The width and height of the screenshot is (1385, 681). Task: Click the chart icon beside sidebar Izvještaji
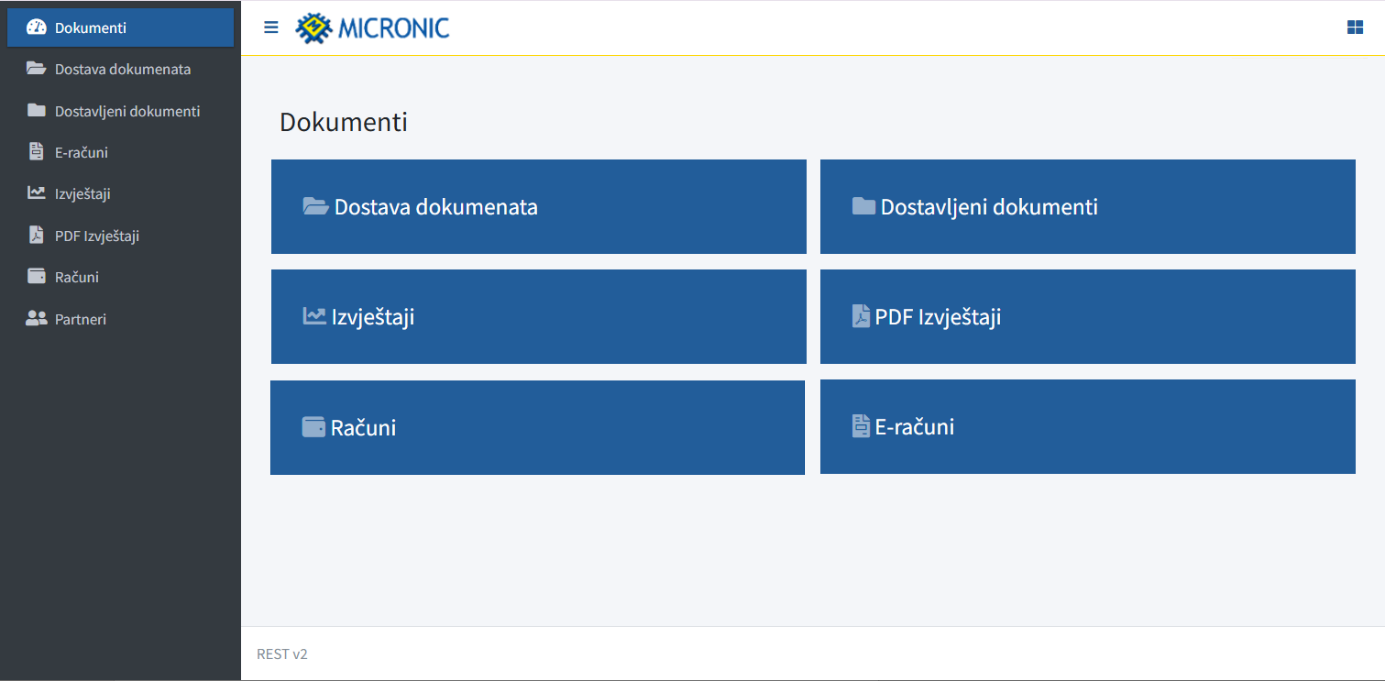coord(36,194)
